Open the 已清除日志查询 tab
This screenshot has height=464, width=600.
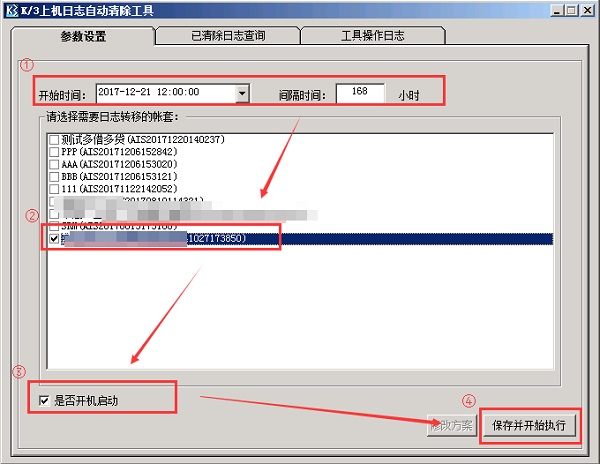pyautogui.click(x=228, y=36)
